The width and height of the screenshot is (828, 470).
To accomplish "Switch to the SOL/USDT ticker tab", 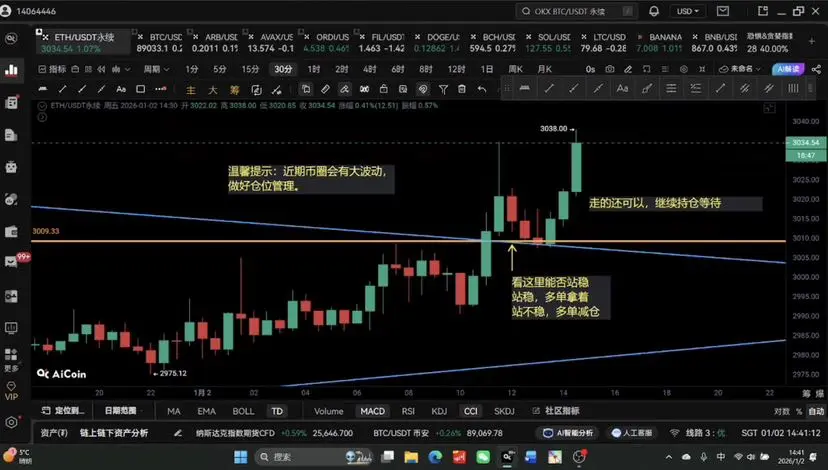I will (548, 42).
